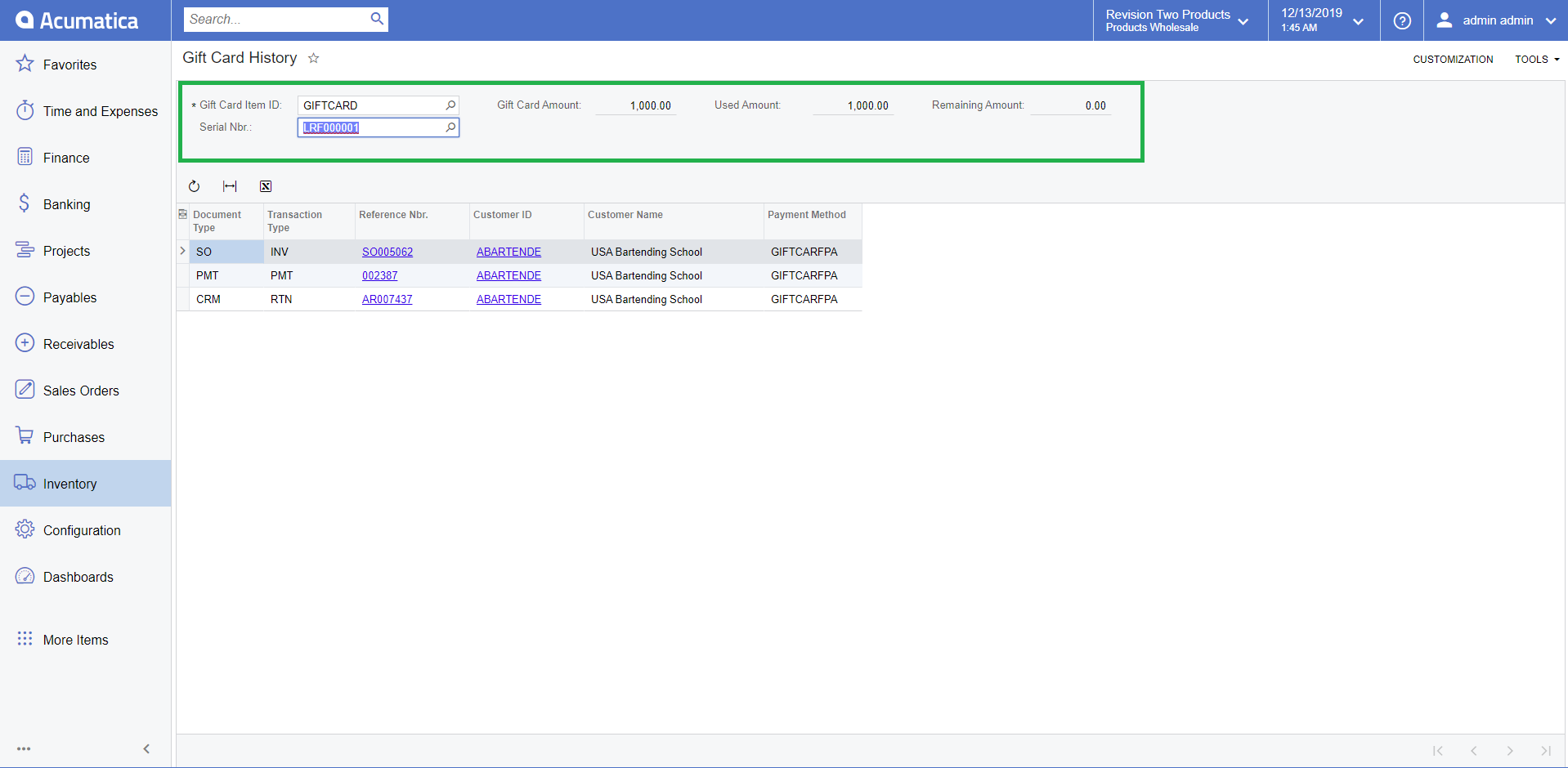Open the Dashboards workspace
Screen dimensions: 1568x768
point(85,577)
